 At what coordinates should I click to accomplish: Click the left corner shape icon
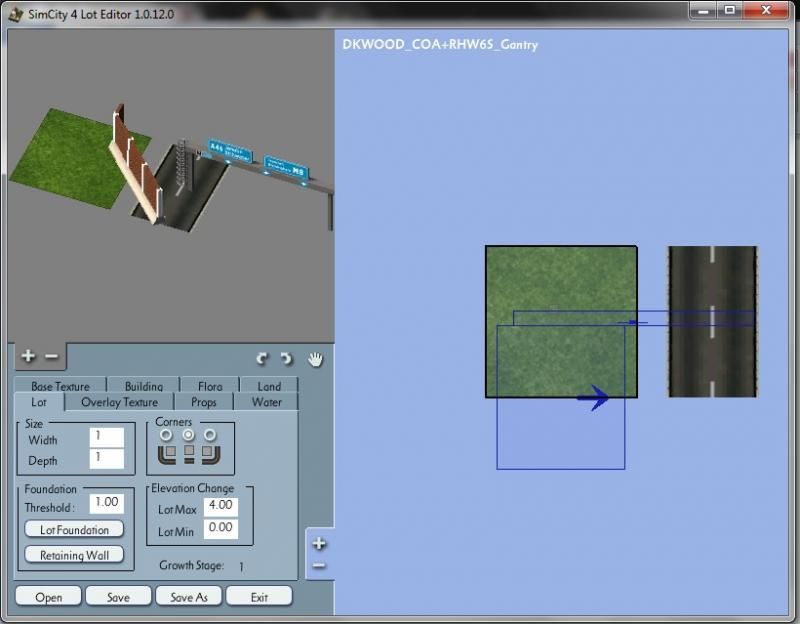(167, 454)
